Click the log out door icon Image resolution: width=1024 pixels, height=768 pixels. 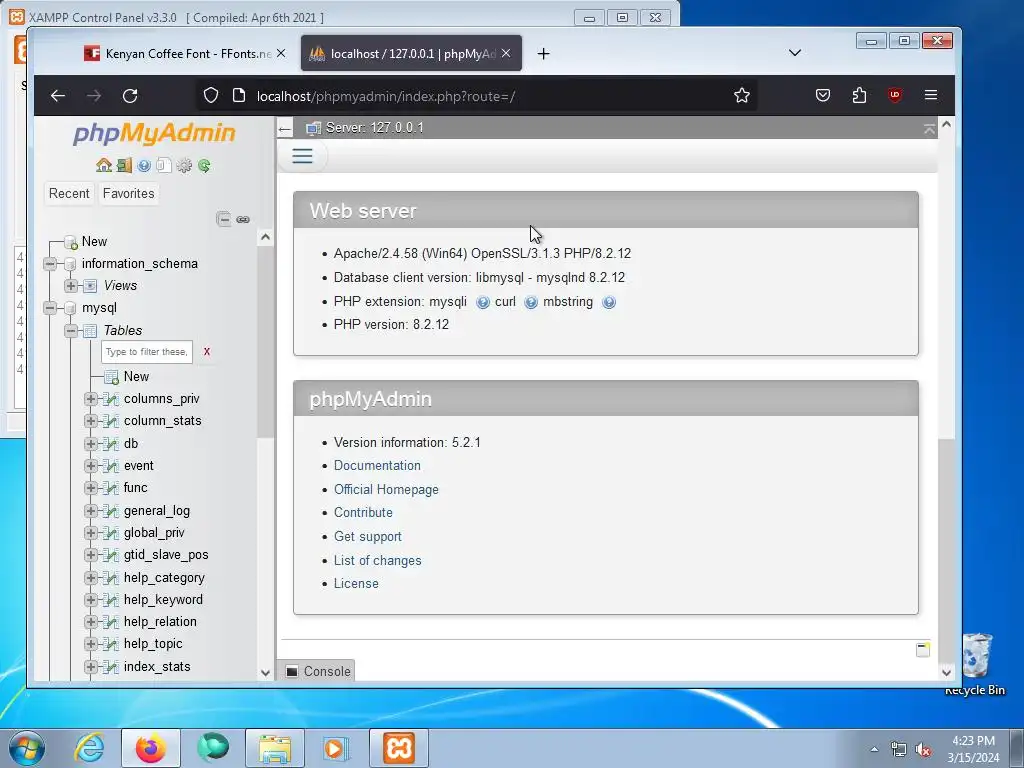124,165
